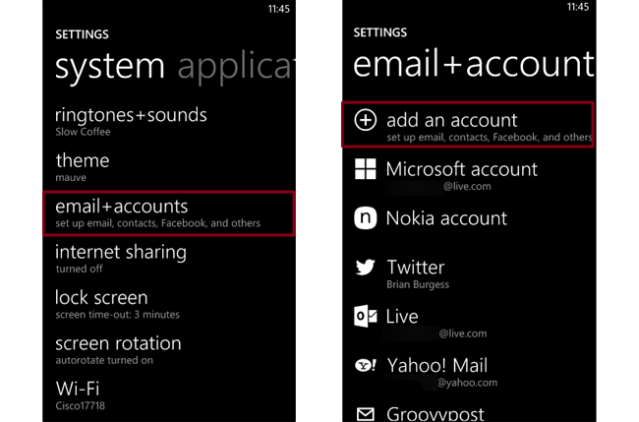Viewport: 639px width, 422px height.
Task: Tap 'autorotate turned on' text
Action: point(104,360)
